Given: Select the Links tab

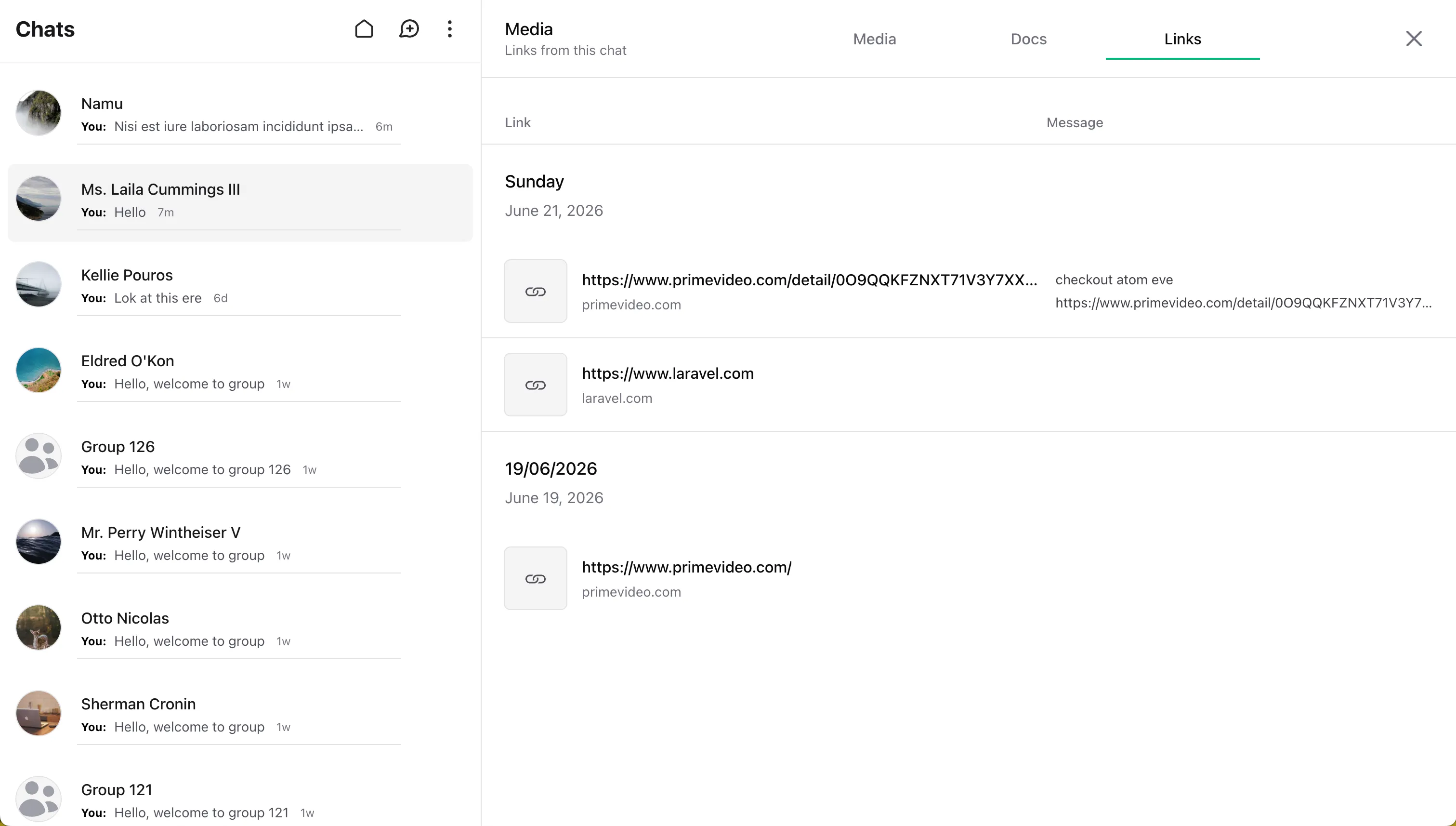Looking at the screenshot, I should tap(1183, 39).
